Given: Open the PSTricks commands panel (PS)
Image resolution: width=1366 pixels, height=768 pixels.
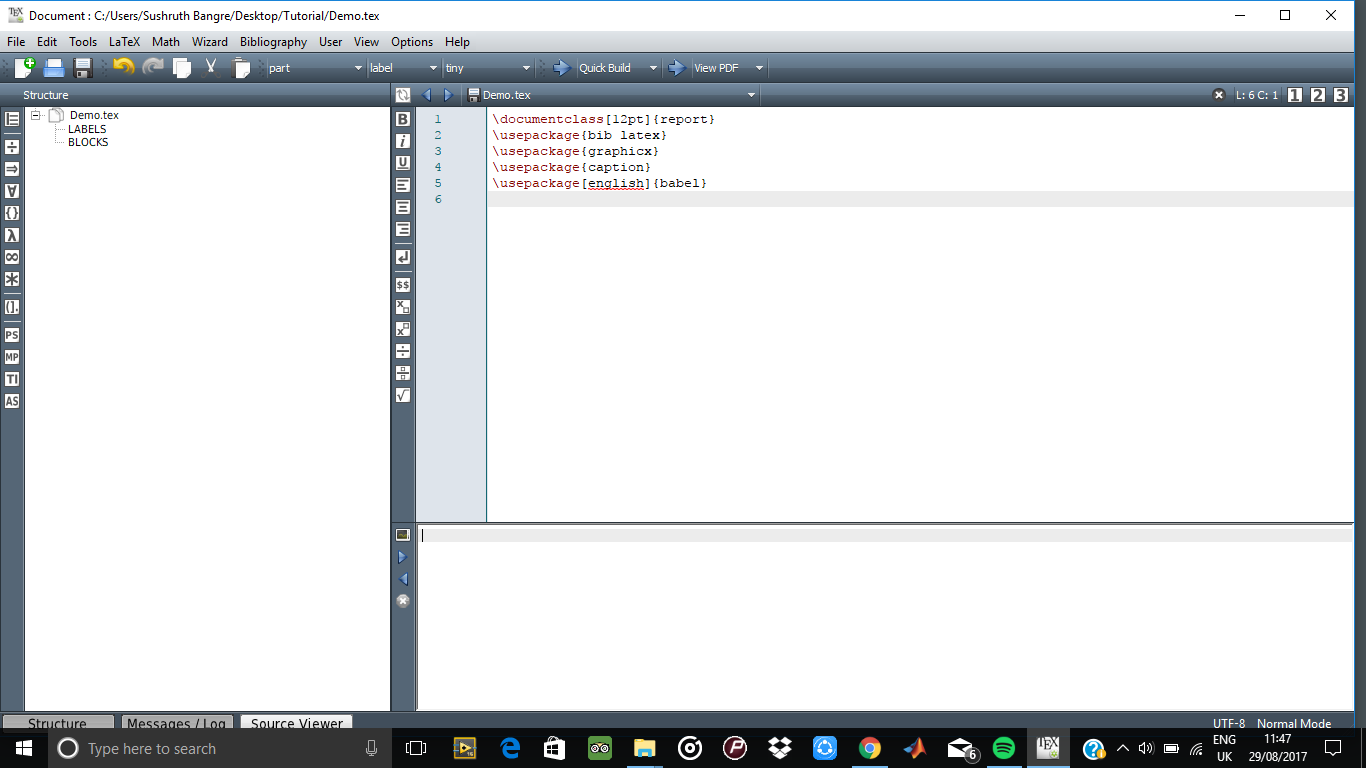Looking at the screenshot, I should tap(12, 335).
